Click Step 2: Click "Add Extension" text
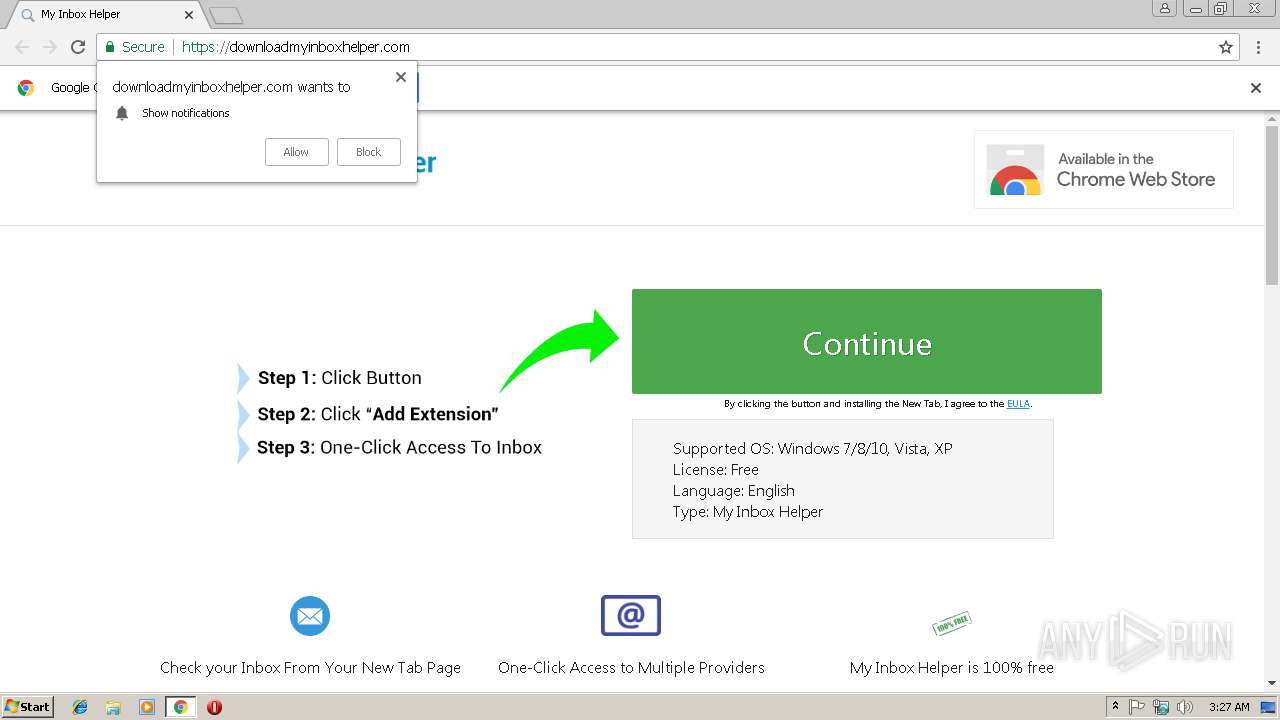1280x720 pixels. pos(378,414)
